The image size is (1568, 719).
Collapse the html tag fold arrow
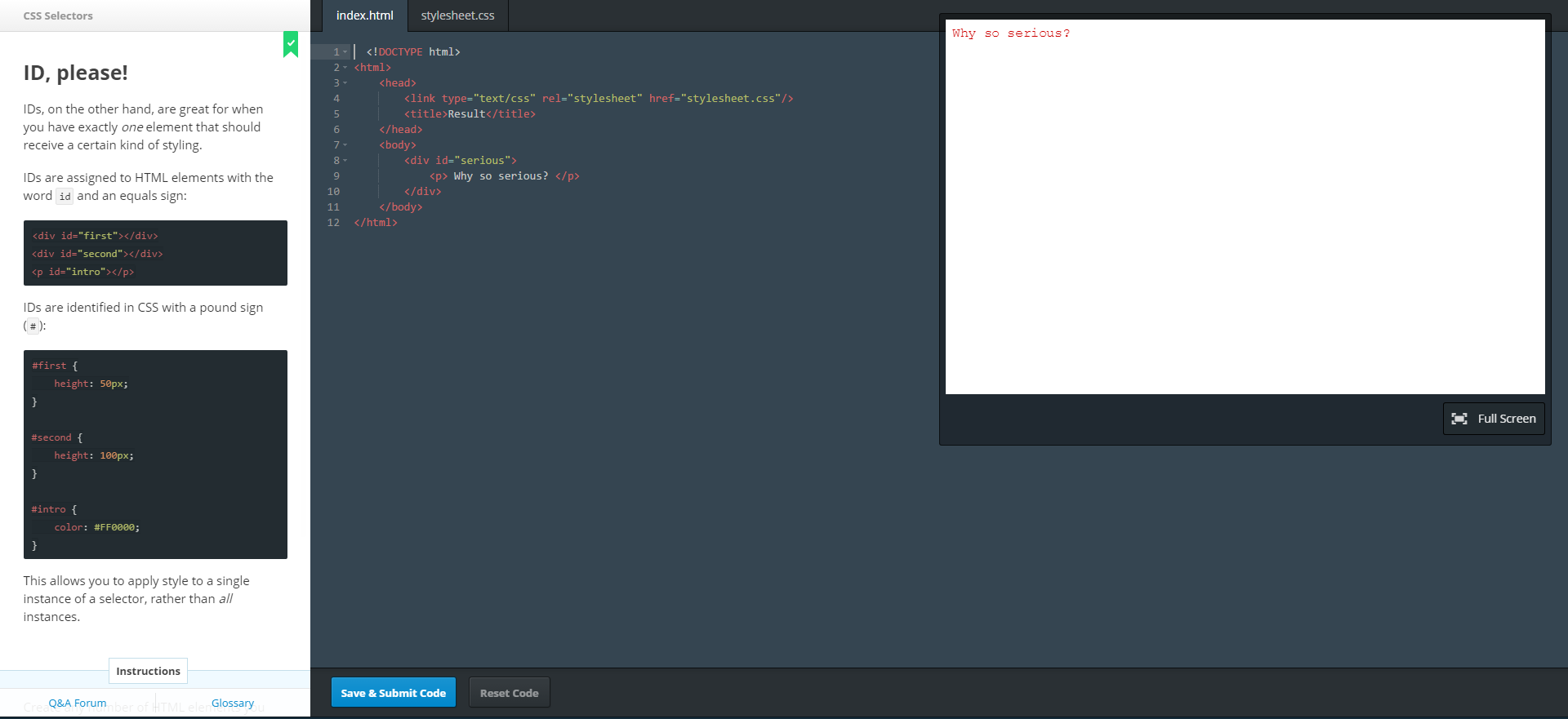click(x=345, y=68)
